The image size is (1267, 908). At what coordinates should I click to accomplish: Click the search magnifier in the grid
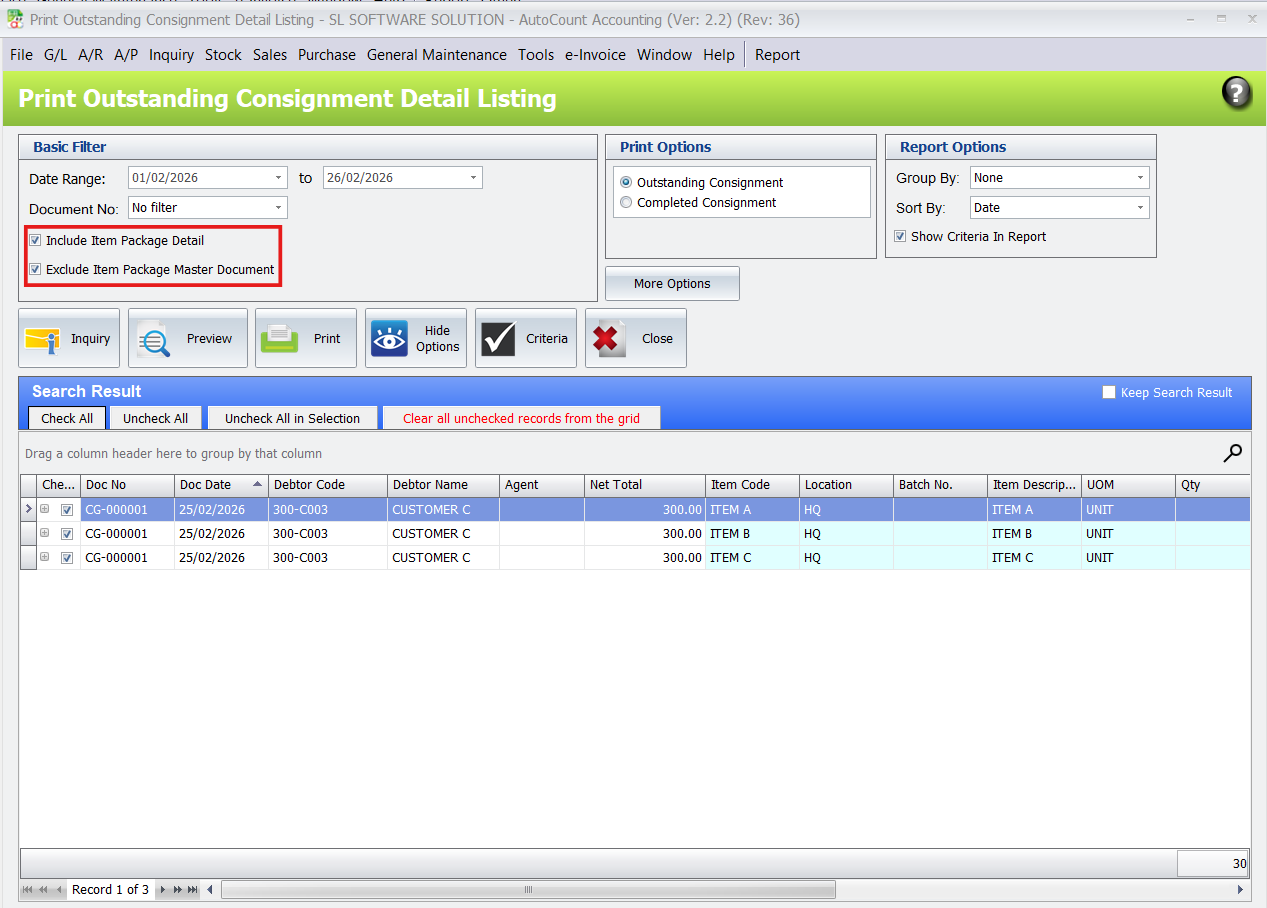1233,452
